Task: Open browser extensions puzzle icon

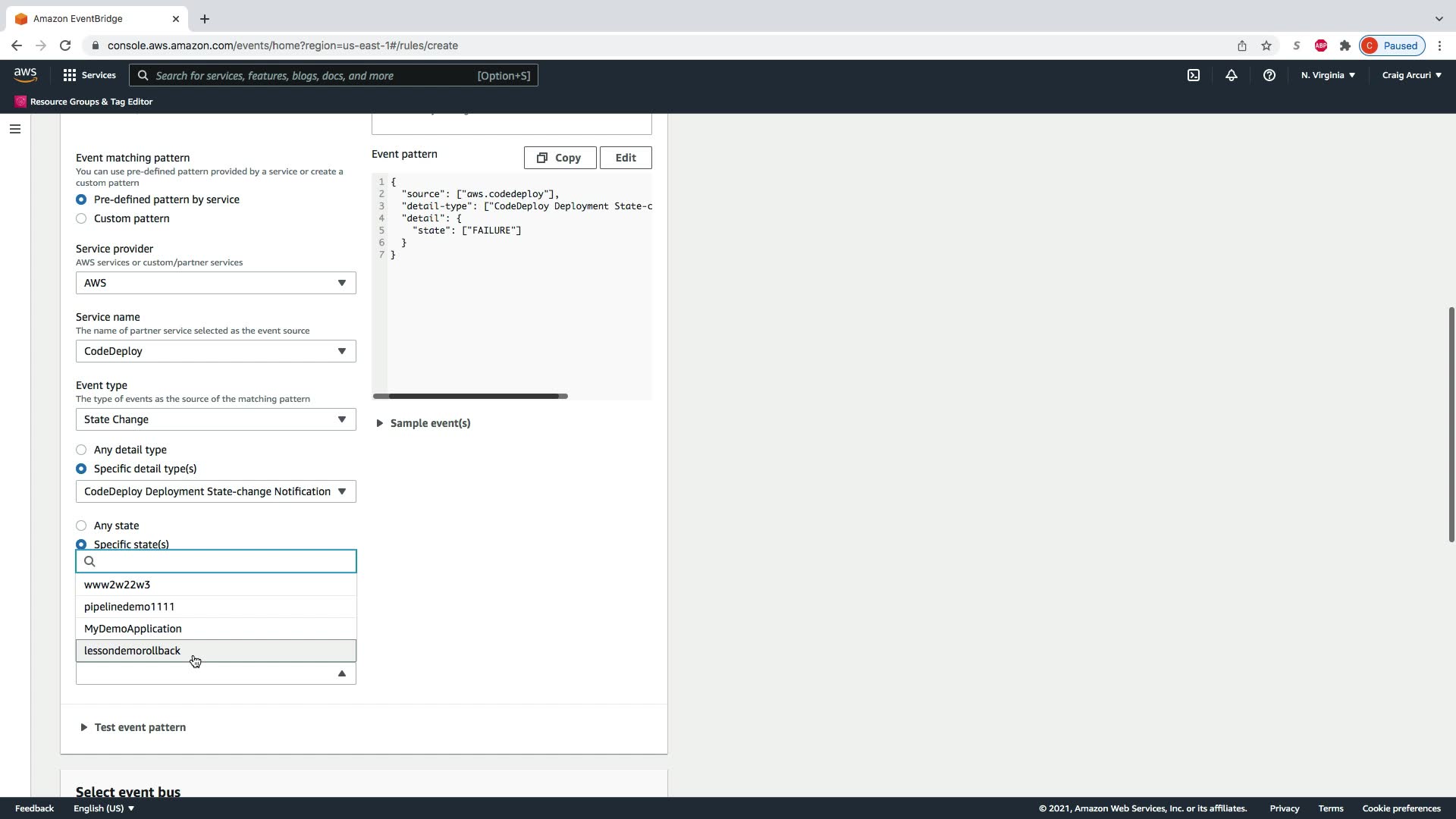Action: click(x=1345, y=45)
